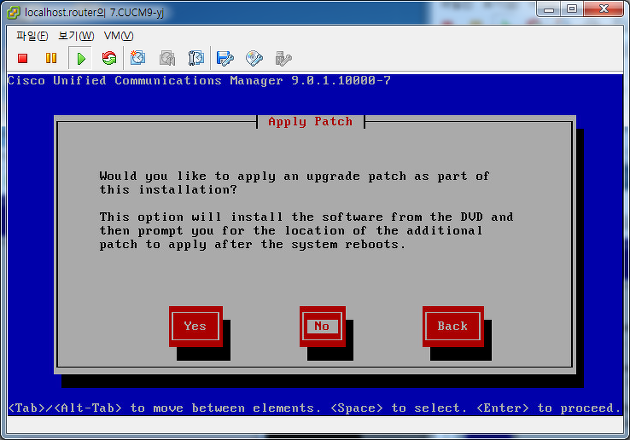Click the '<Enter> to proceed' hint text
Screen dimensions: 630x440
549,408
